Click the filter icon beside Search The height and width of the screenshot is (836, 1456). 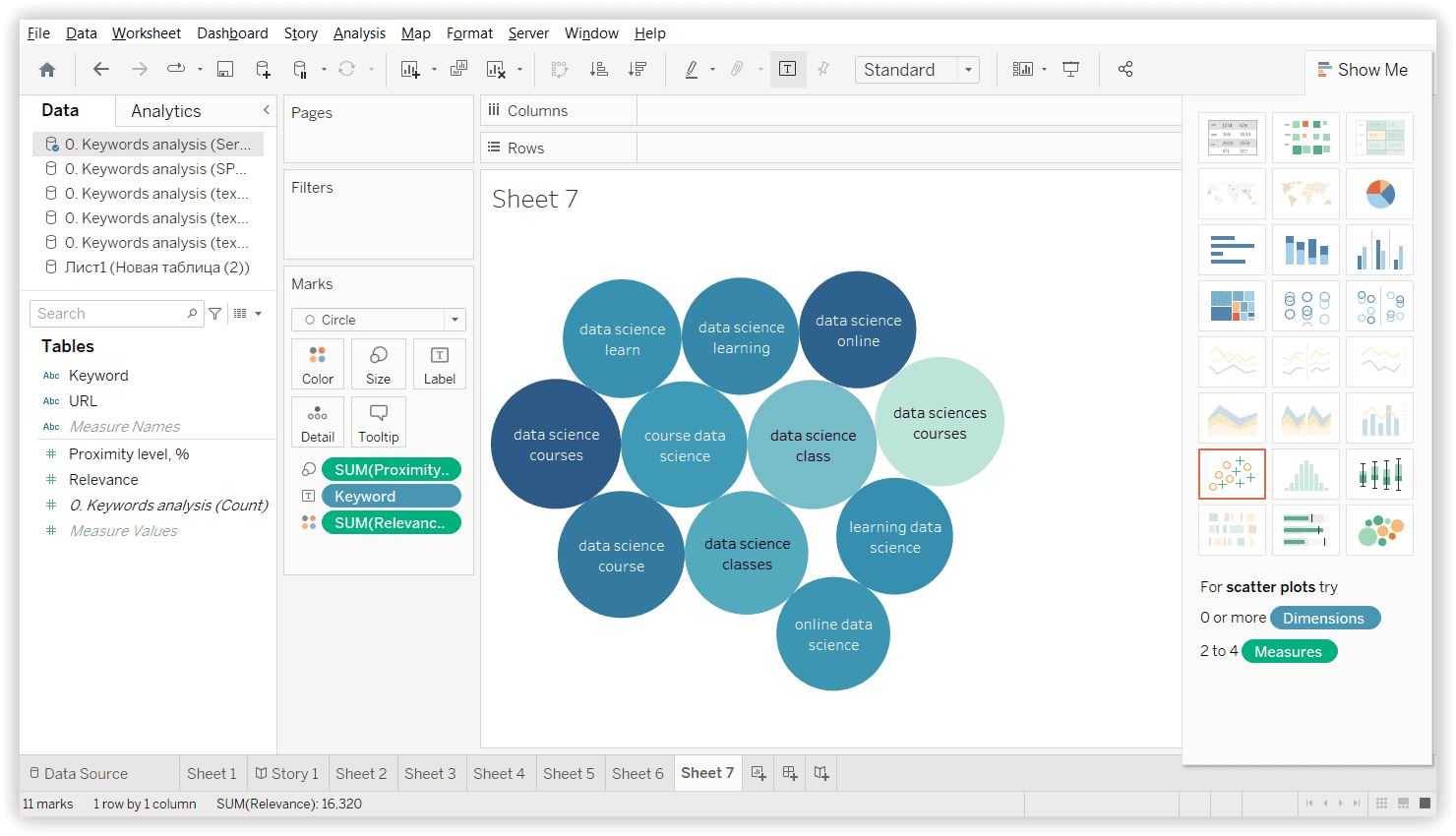click(x=215, y=314)
